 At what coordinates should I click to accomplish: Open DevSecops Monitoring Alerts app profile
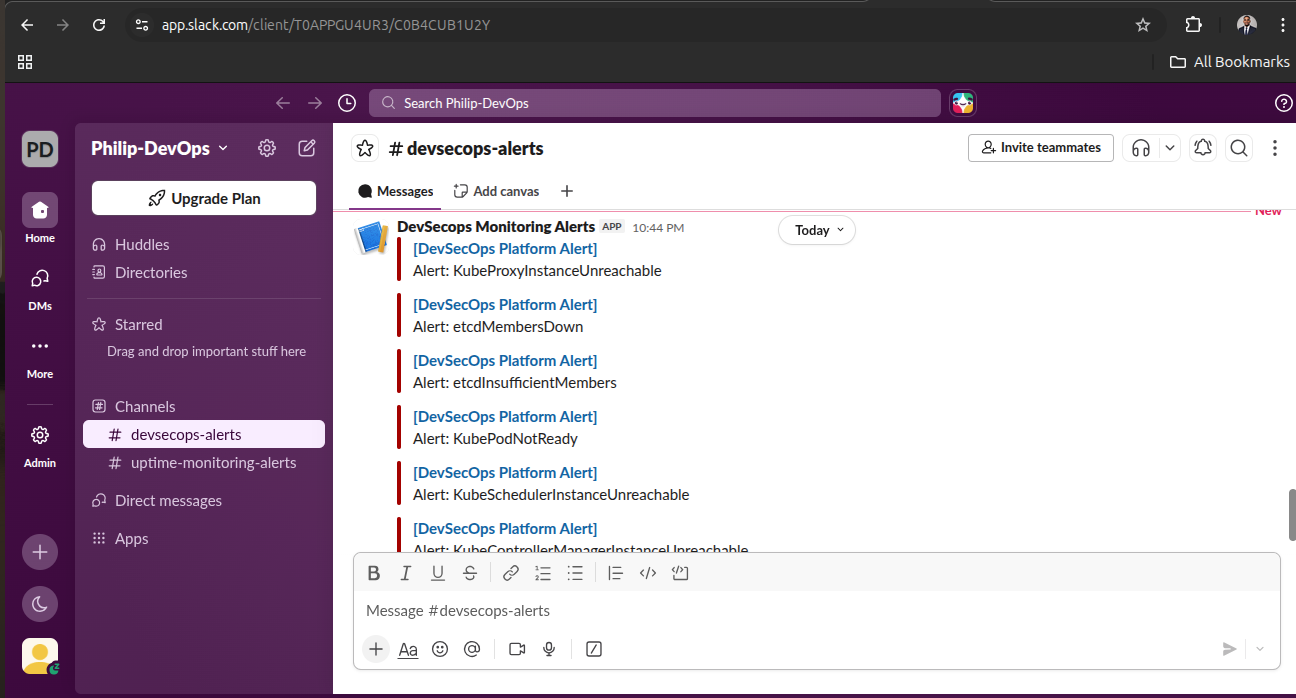point(496,227)
